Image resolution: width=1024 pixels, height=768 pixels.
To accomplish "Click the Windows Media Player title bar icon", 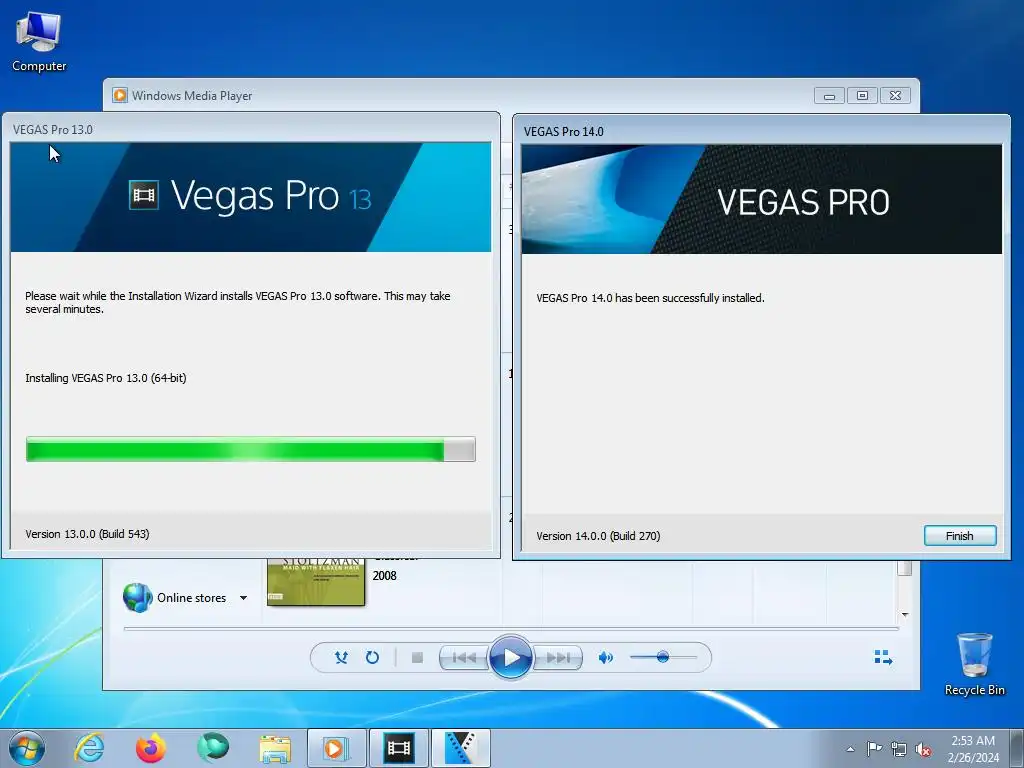I will [120, 95].
